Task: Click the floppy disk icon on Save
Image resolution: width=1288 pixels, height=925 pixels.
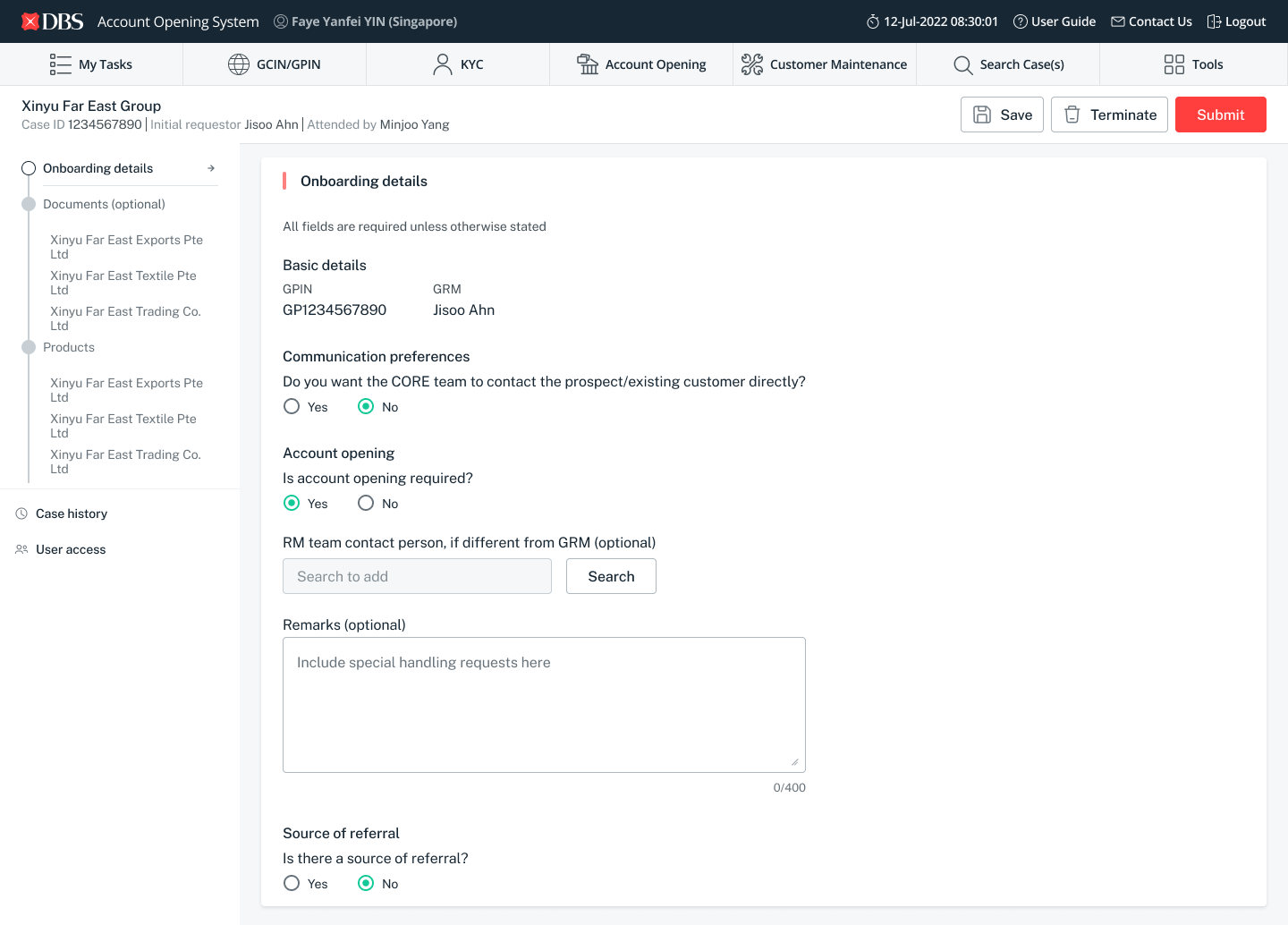Action: (x=982, y=115)
